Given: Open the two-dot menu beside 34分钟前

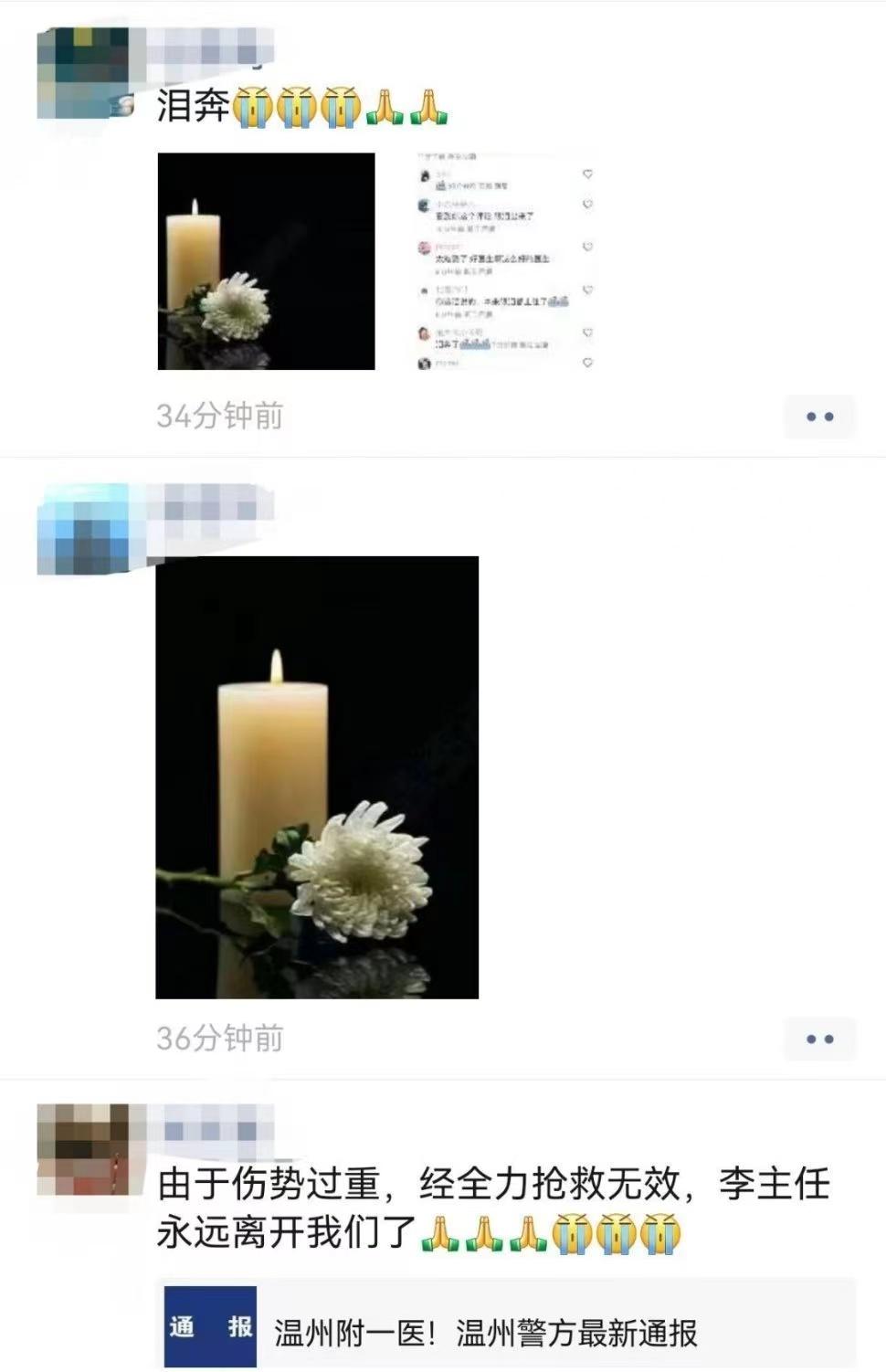Looking at the screenshot, I should coord(819,417).
